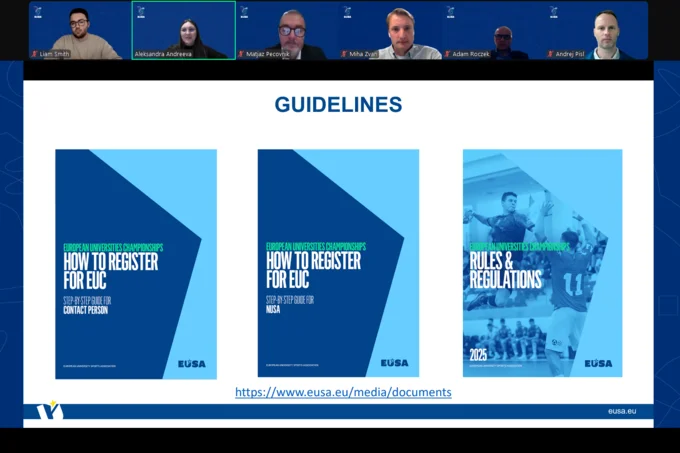This screenshot has height=453, width=680.
Task: Click the EUSA logo on the Rules & Regulations cover
Action: pos(598,363)
